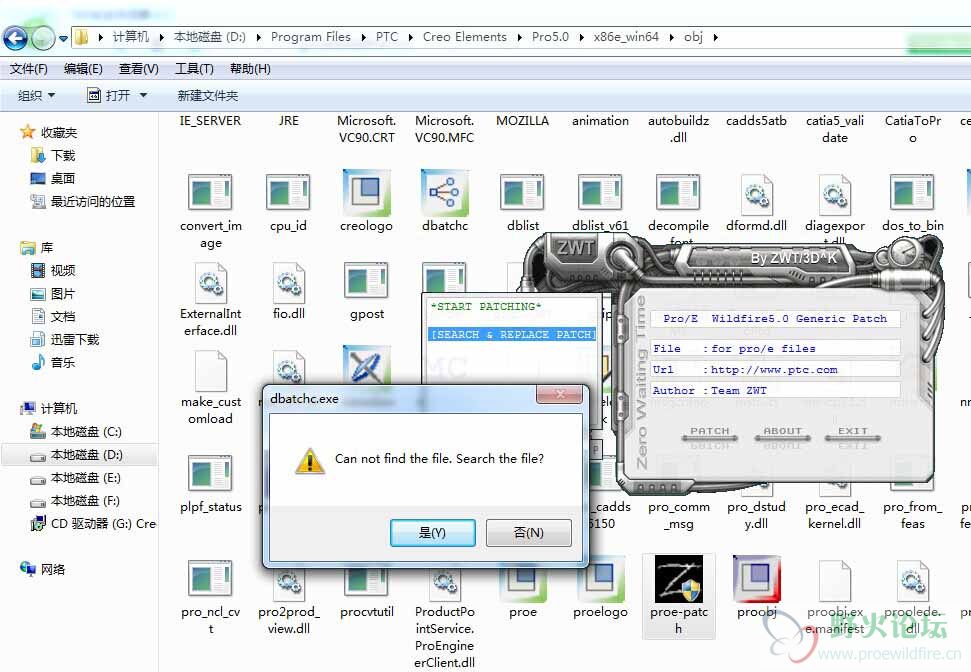Select dos_to_bin file icon
The height and width of the screenshot is (672, 971).
pos(912,193)
